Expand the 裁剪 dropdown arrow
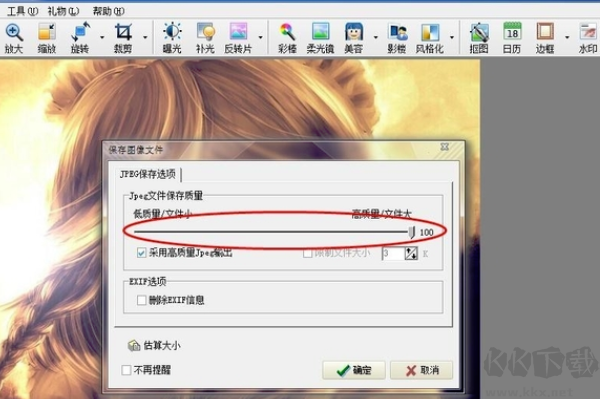 pyautogui.click(x=145, y=37)
